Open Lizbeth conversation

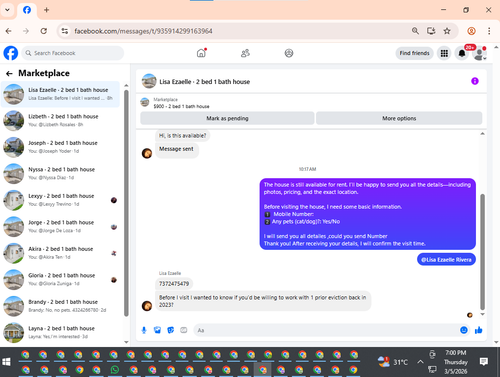(x=60, y=120)
